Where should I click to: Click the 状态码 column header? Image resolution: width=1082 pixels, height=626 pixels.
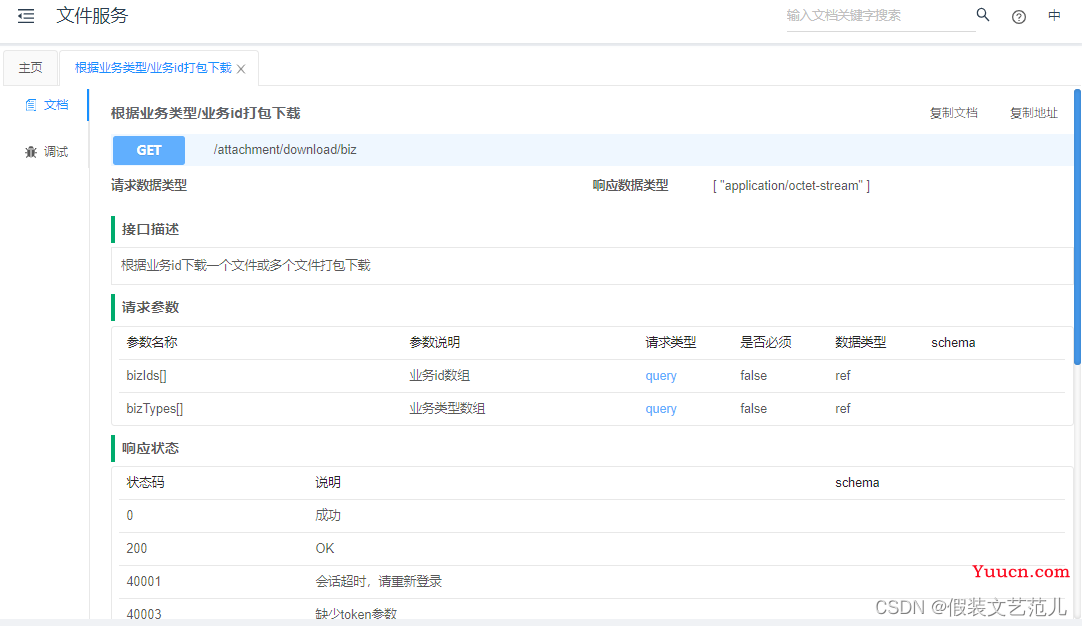click(x=146, y=482)
